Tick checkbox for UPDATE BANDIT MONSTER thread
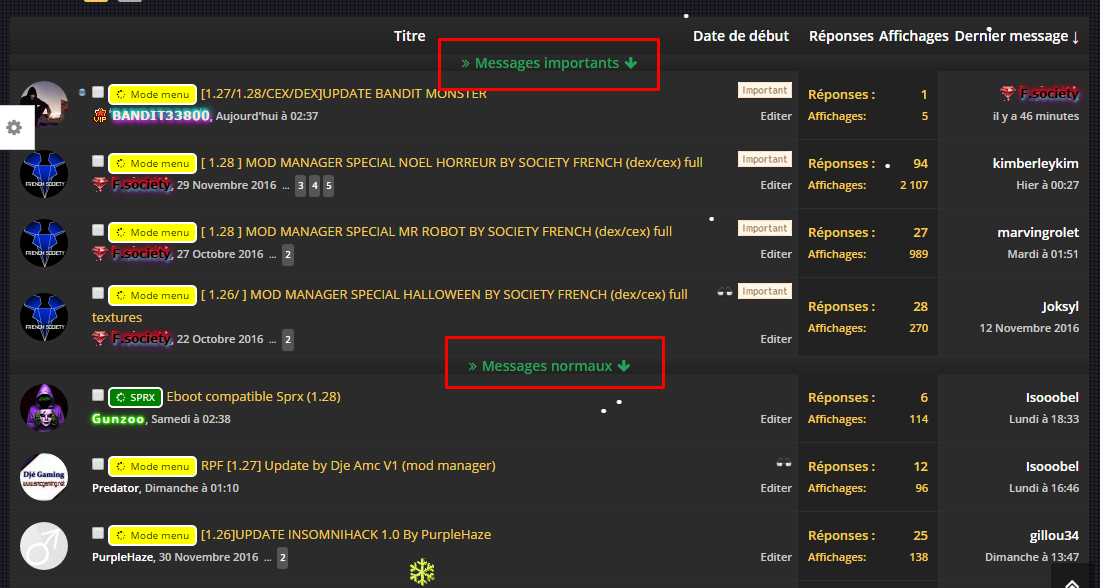Image resolution: width=1100 pixels, height=588 pixels. 98,92
